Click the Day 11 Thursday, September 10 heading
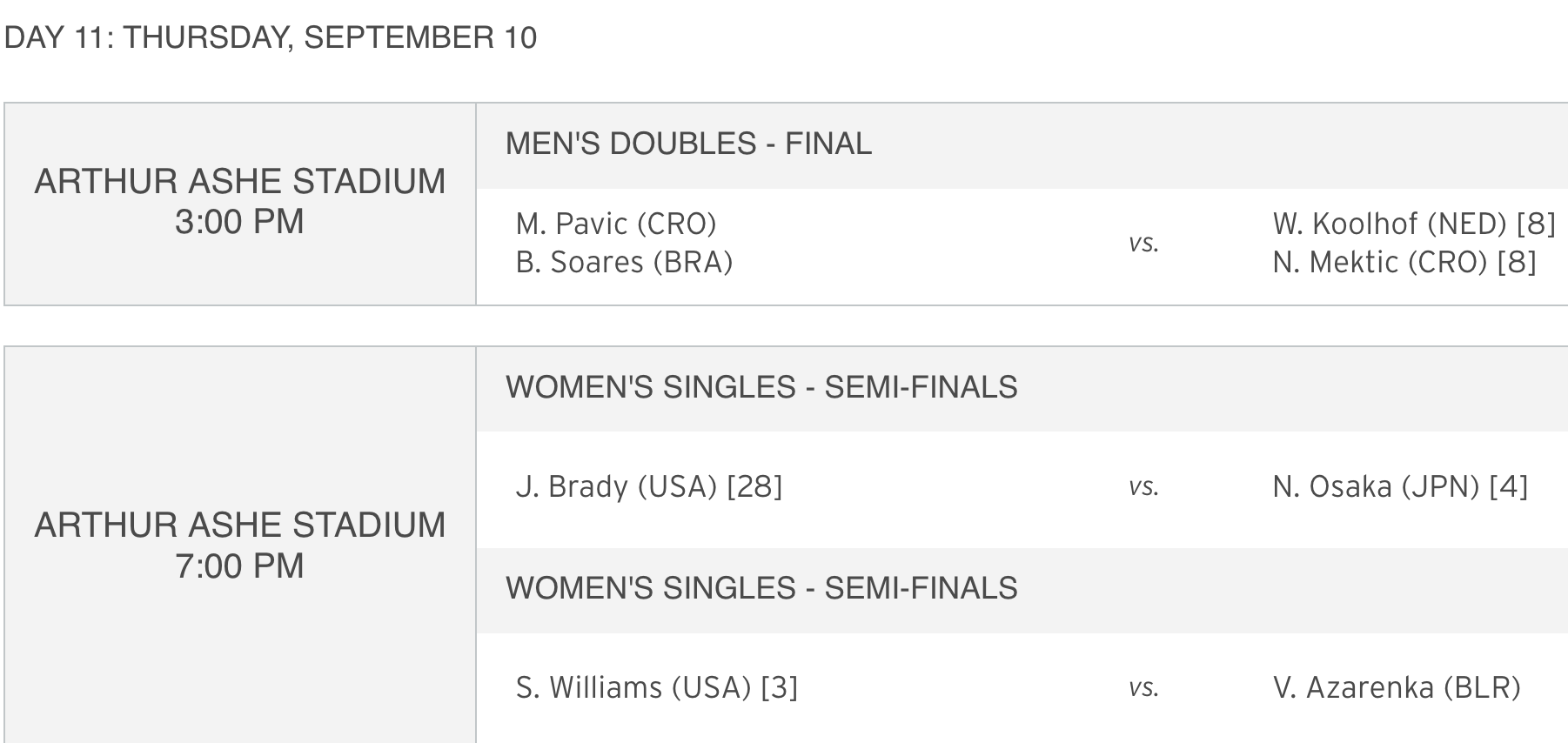 point(271,37)
